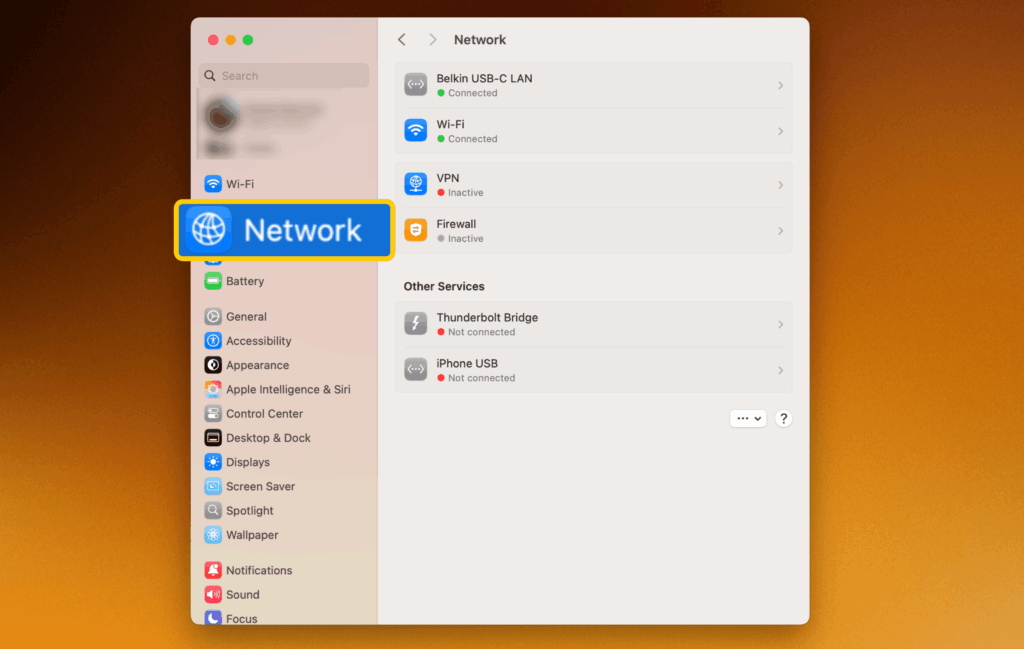Click the Help question mark button

point(783,418)
